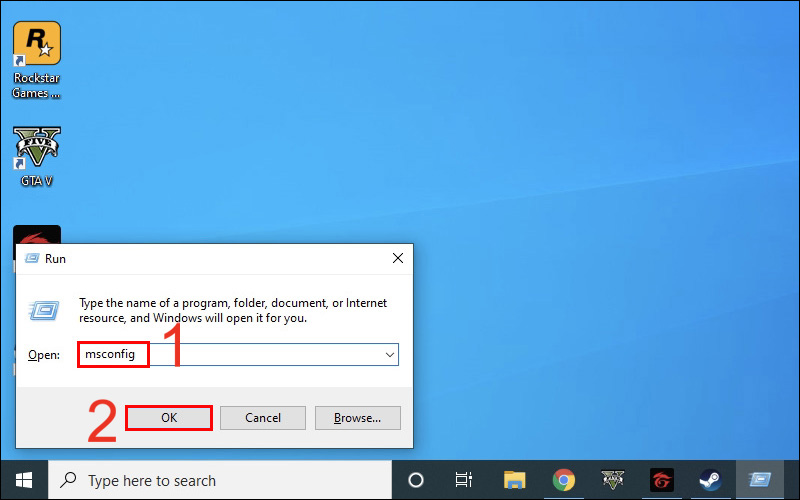The width and height of the screenshot is (800, 500).
Task: Expand the Open combo box history arrow
Action: pos(390,355)
